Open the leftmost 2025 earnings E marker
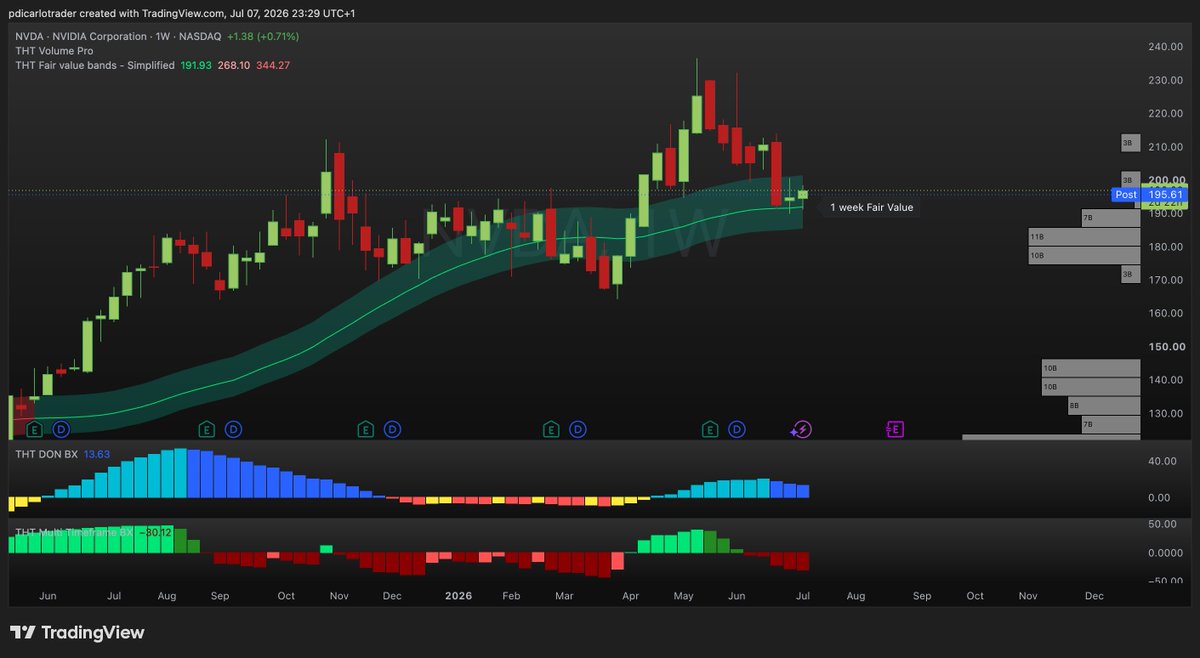Image resolution: width=1200 pixels, height=658 pixels. click(x=35, y=430)
